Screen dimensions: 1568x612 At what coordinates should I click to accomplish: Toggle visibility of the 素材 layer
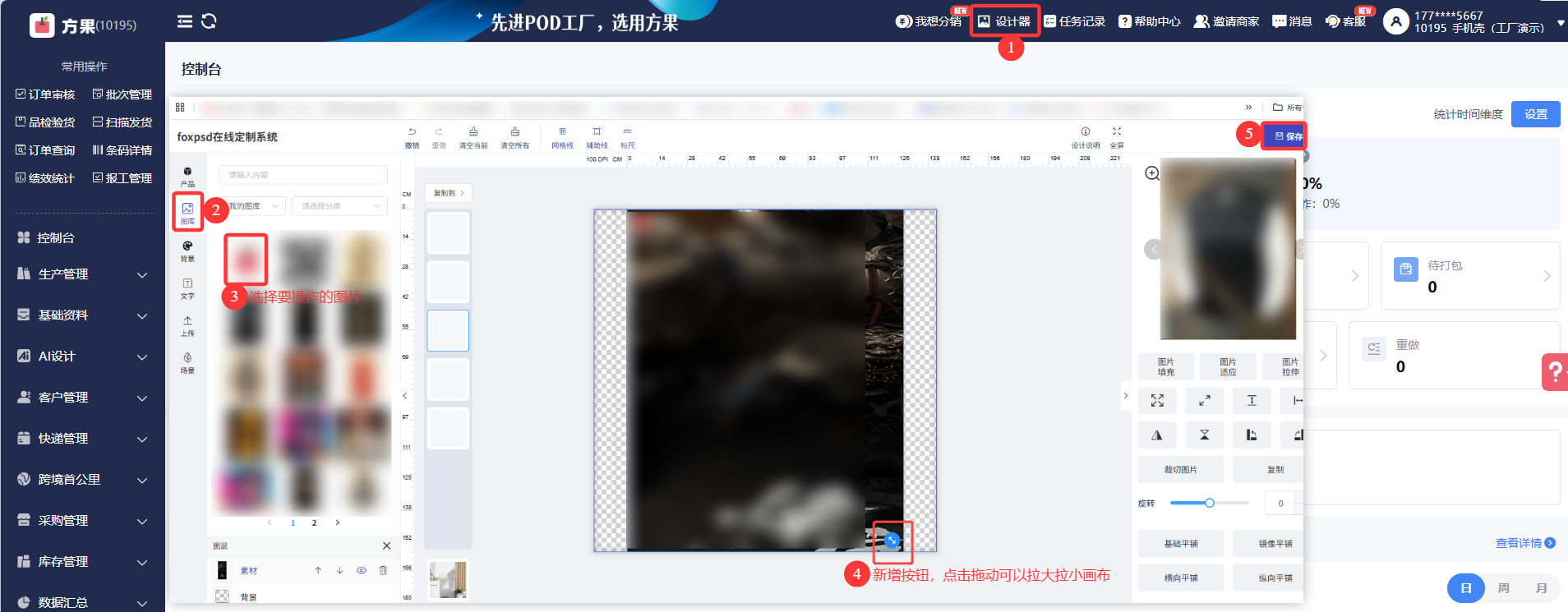[362, 570]
